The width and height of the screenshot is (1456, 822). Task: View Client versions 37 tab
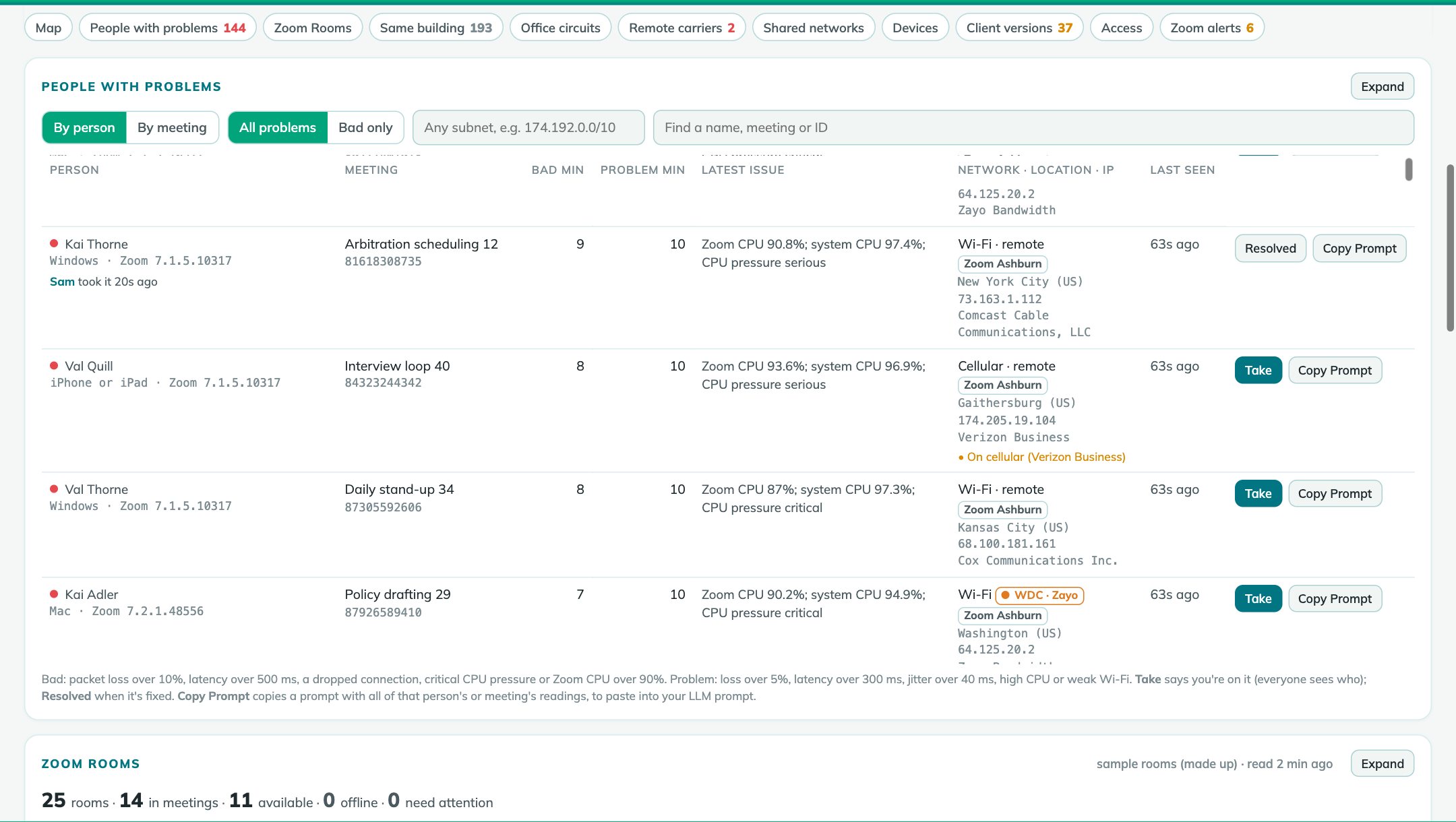(x=1019, y=28)
